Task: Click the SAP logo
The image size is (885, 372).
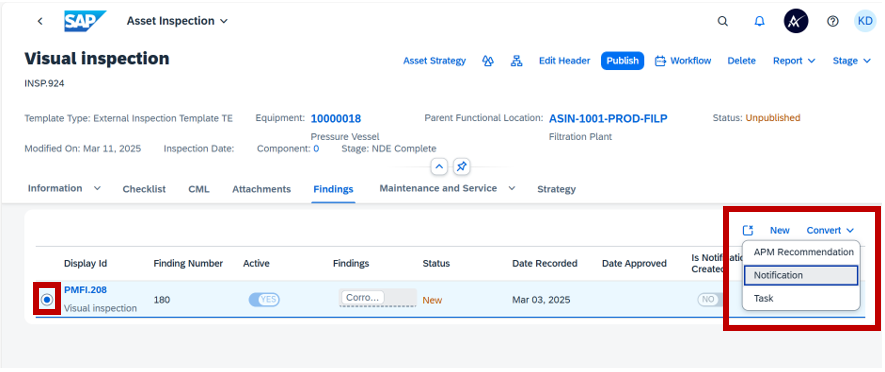Action: point(85,21)
